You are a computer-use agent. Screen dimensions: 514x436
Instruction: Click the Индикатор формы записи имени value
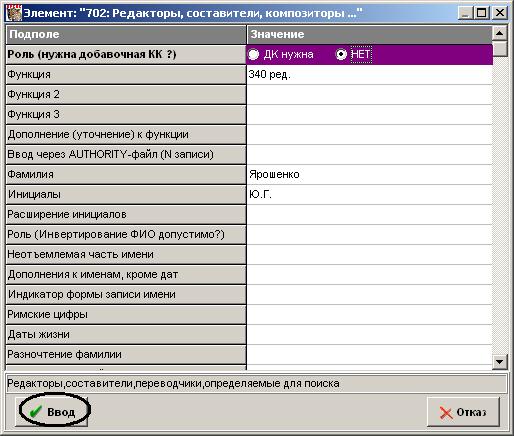point(369,294)
